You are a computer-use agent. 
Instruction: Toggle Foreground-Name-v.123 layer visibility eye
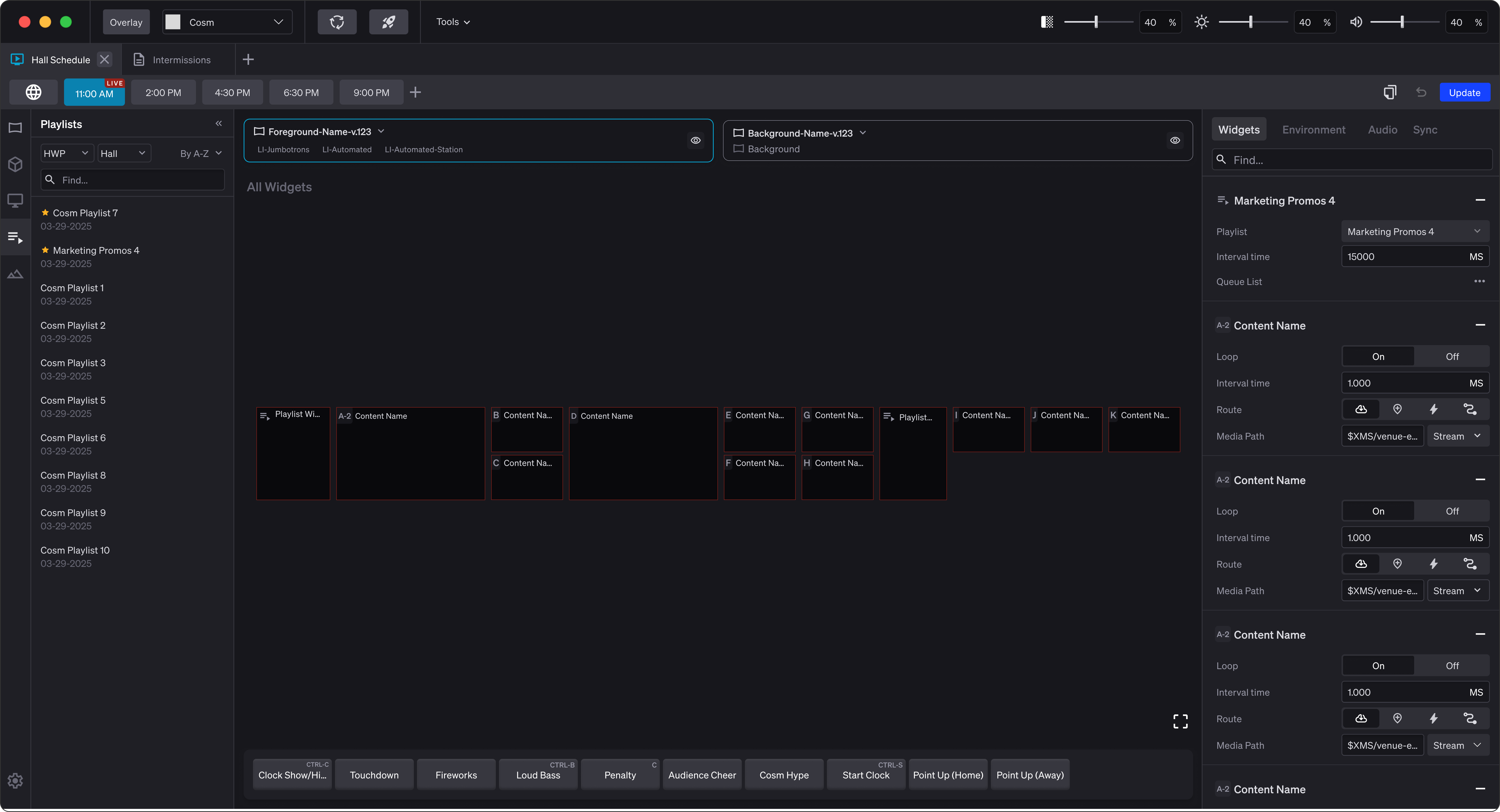coord(695,140)
